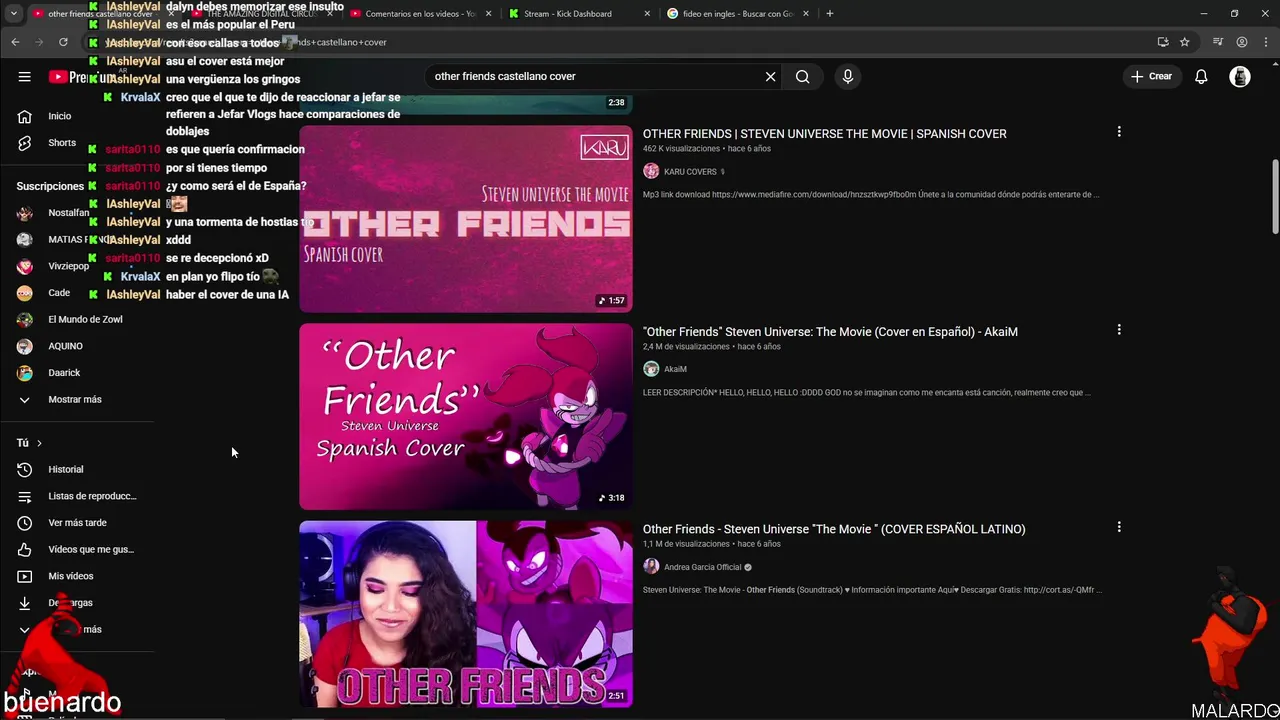This screenshot has height=720, width=1280.
Task: Open title COVER ESPAÑOL LATINO video
Action: point(834,529)
